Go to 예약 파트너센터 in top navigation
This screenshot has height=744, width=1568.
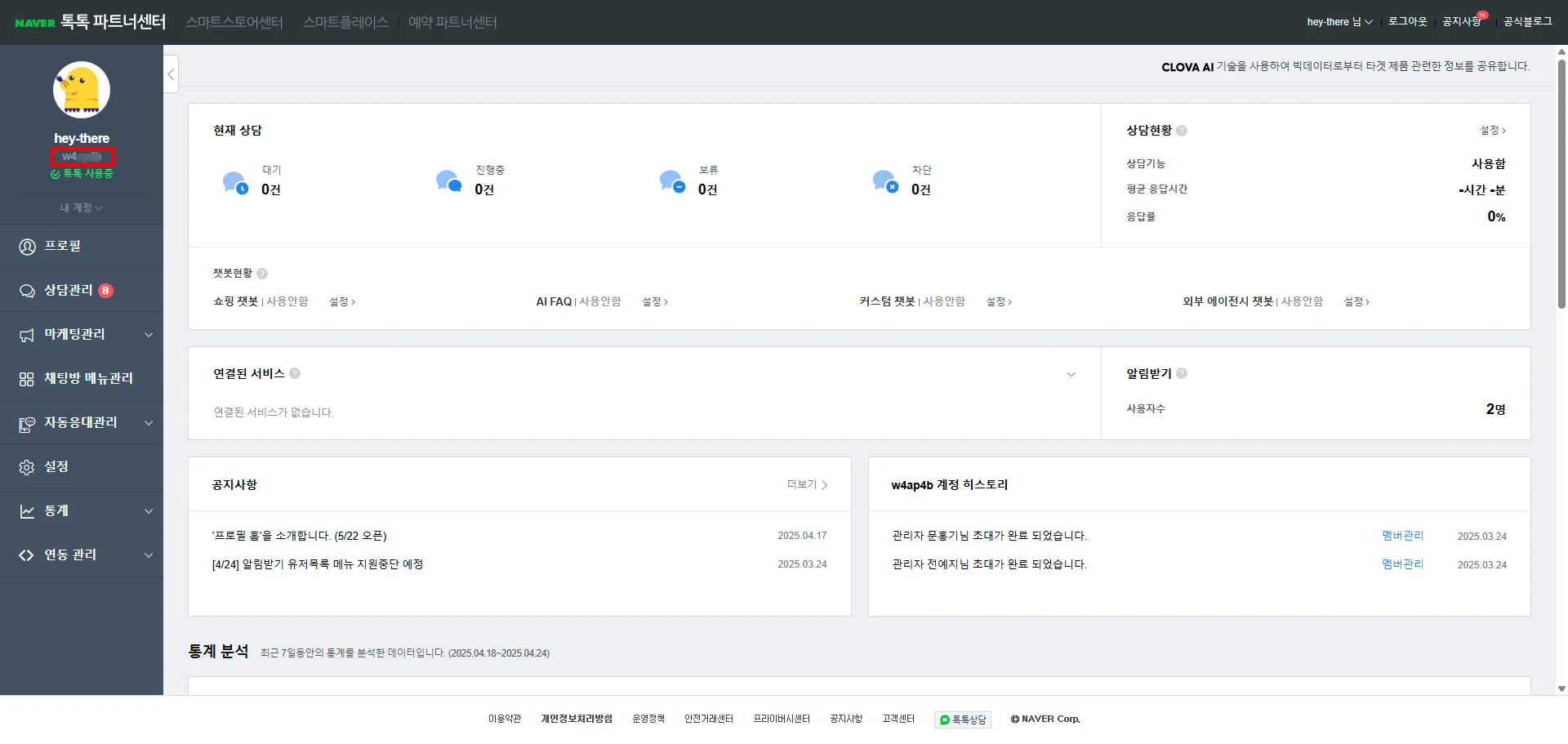pyautogui.click(x=452, y=22)
